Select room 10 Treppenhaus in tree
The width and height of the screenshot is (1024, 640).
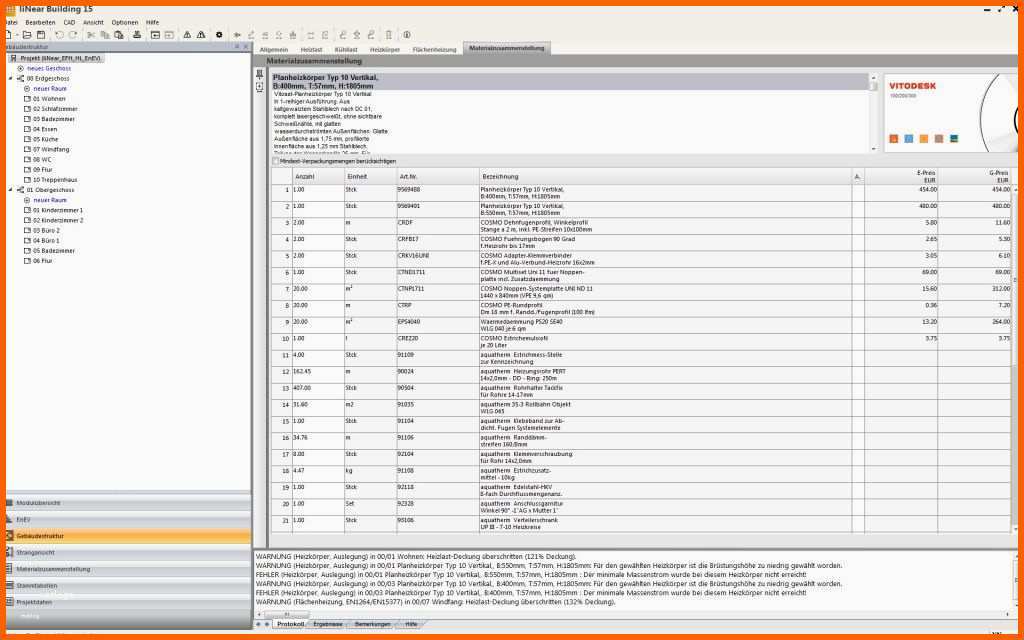click(55, 180)
